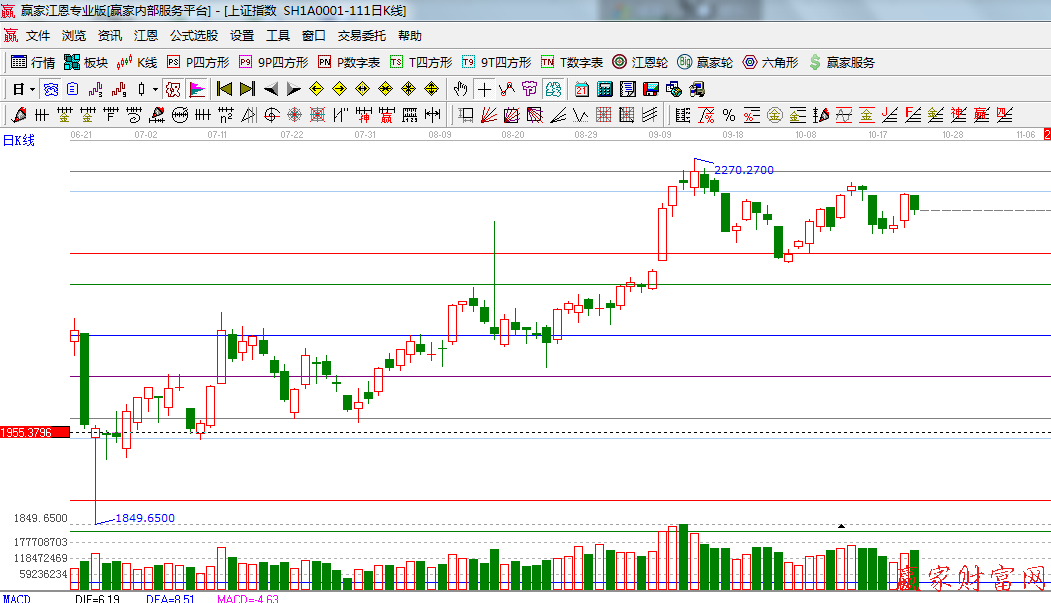Click the 日K线 chart label
The image size is (1051, 603).
click(x=18, y=140)
